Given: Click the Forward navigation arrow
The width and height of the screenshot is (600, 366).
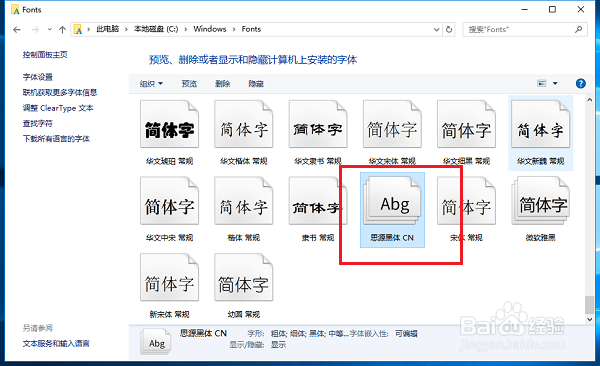Looking at the screenshot, I should 35,29.
